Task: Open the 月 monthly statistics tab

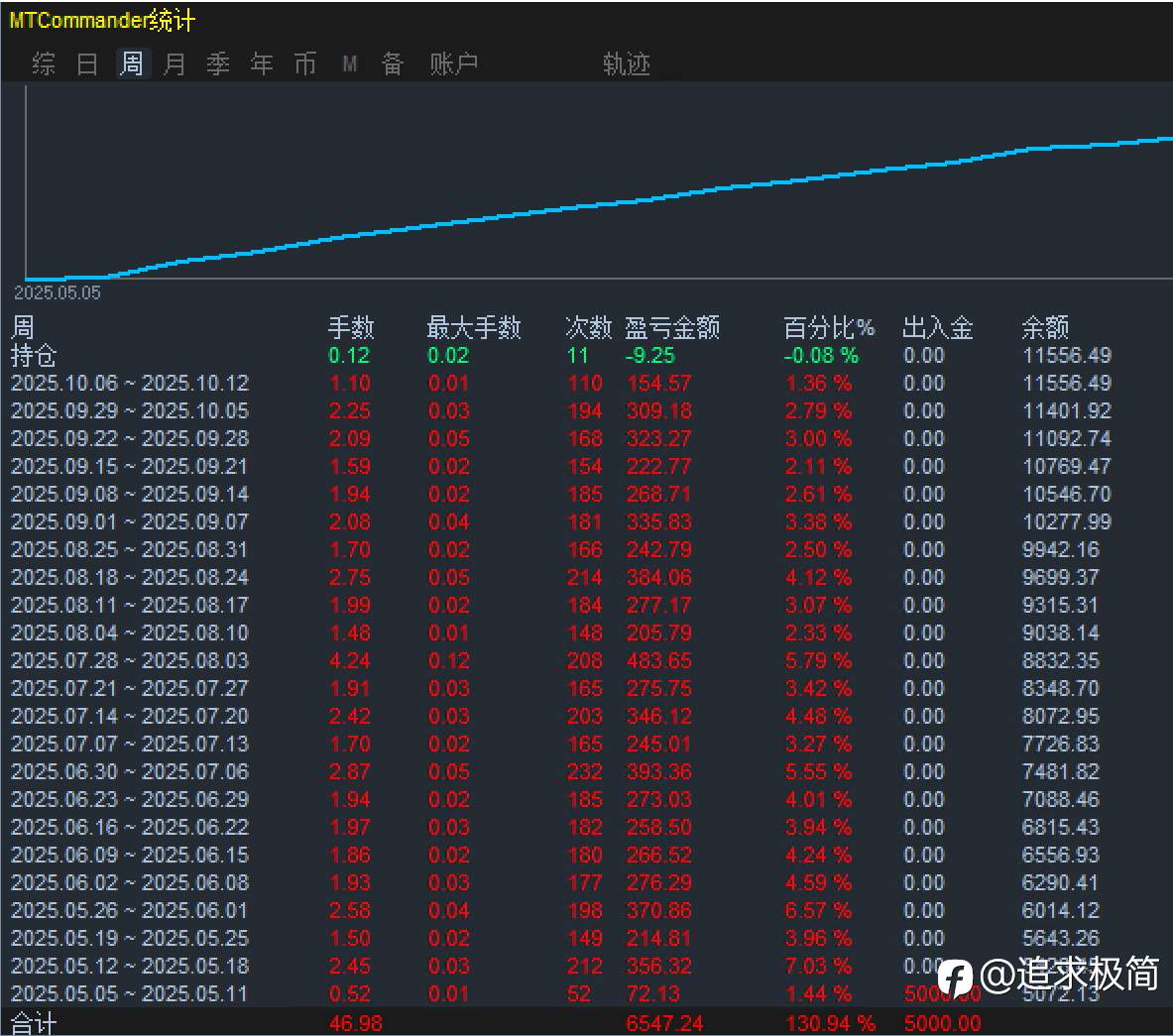Action: pos(175,64)
